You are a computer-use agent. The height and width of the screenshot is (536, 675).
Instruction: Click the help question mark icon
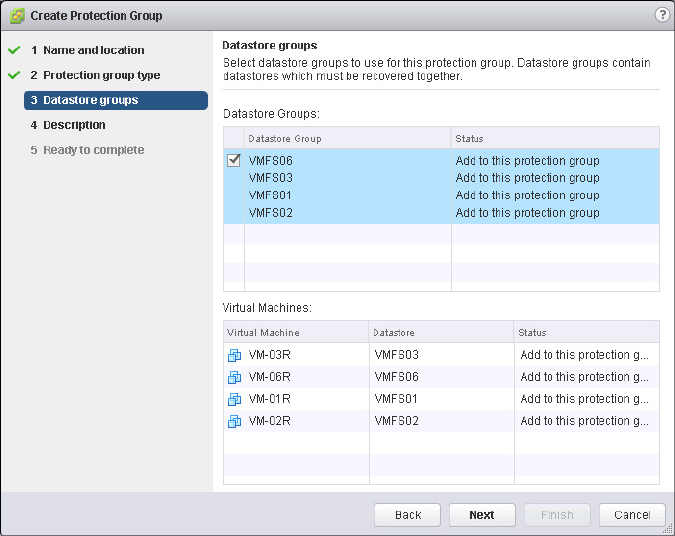coord(661,15)
